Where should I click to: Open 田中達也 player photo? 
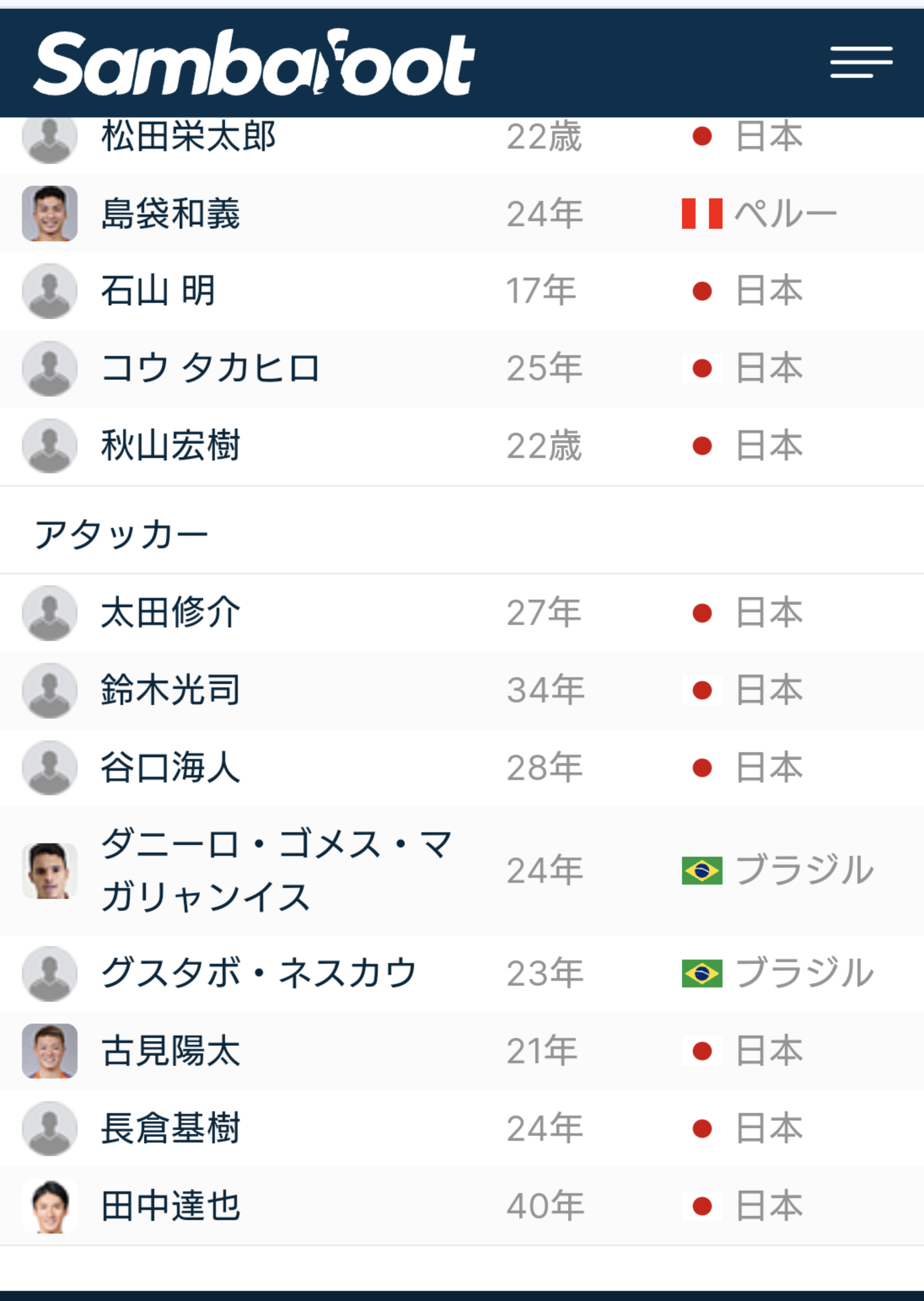tap(49, 1206)
